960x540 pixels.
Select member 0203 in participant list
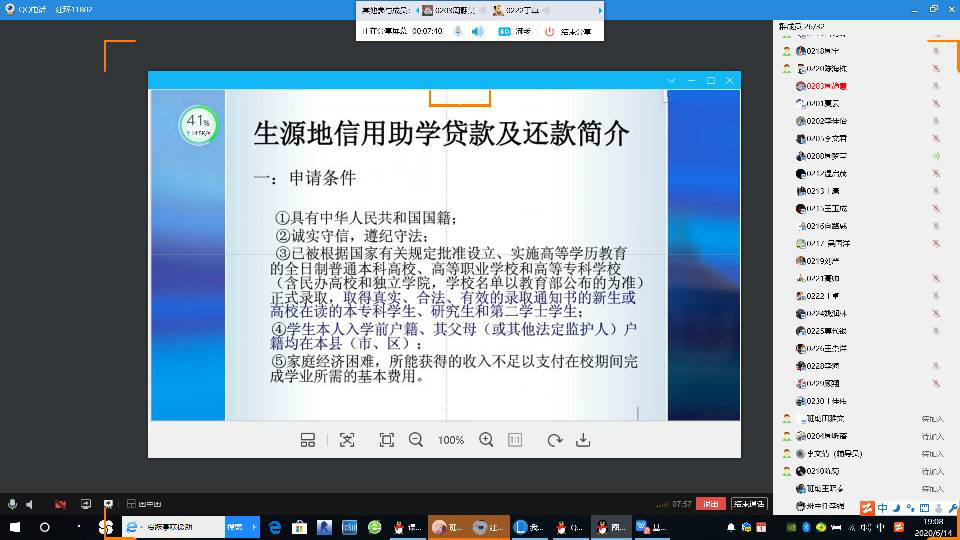coord(825,86)
